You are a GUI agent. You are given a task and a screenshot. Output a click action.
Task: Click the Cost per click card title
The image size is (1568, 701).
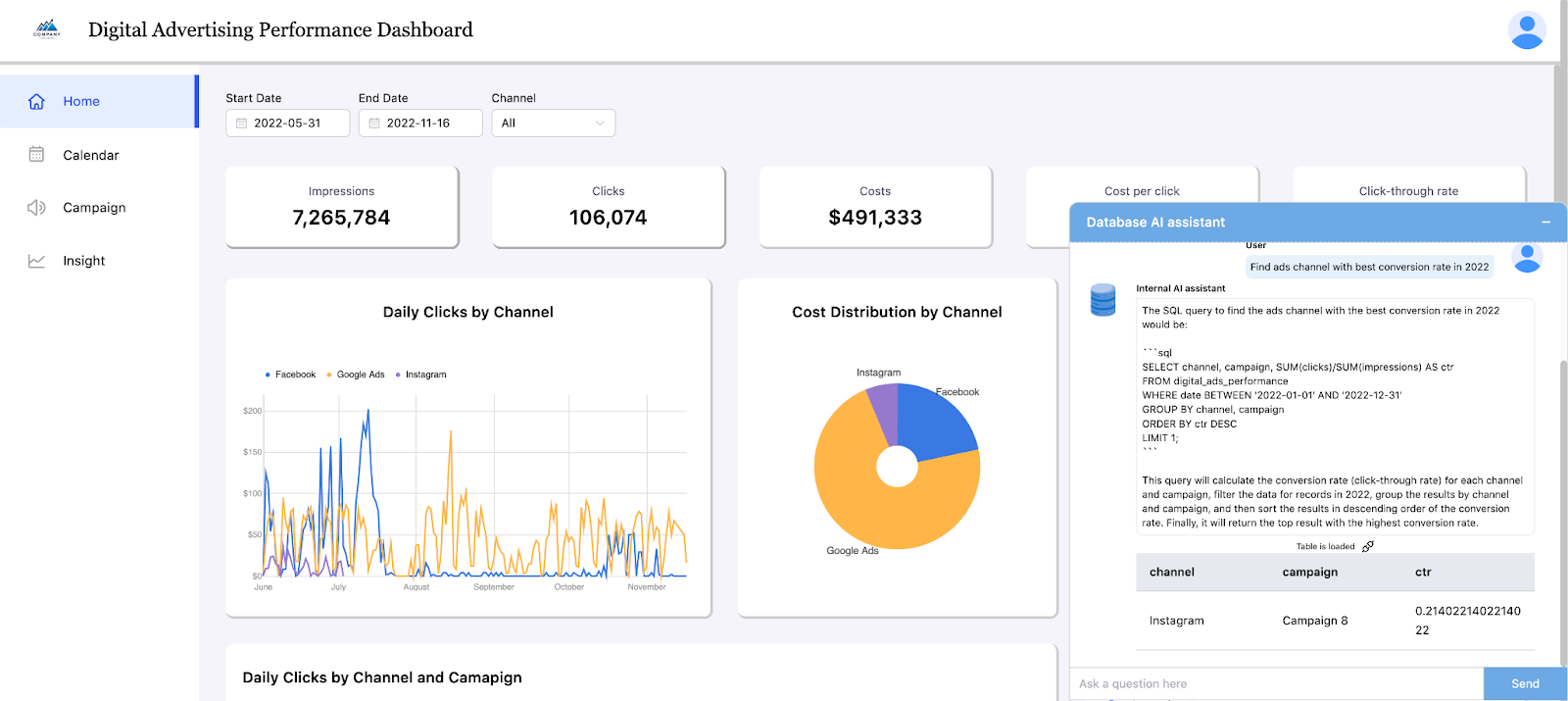(1142, 191)
